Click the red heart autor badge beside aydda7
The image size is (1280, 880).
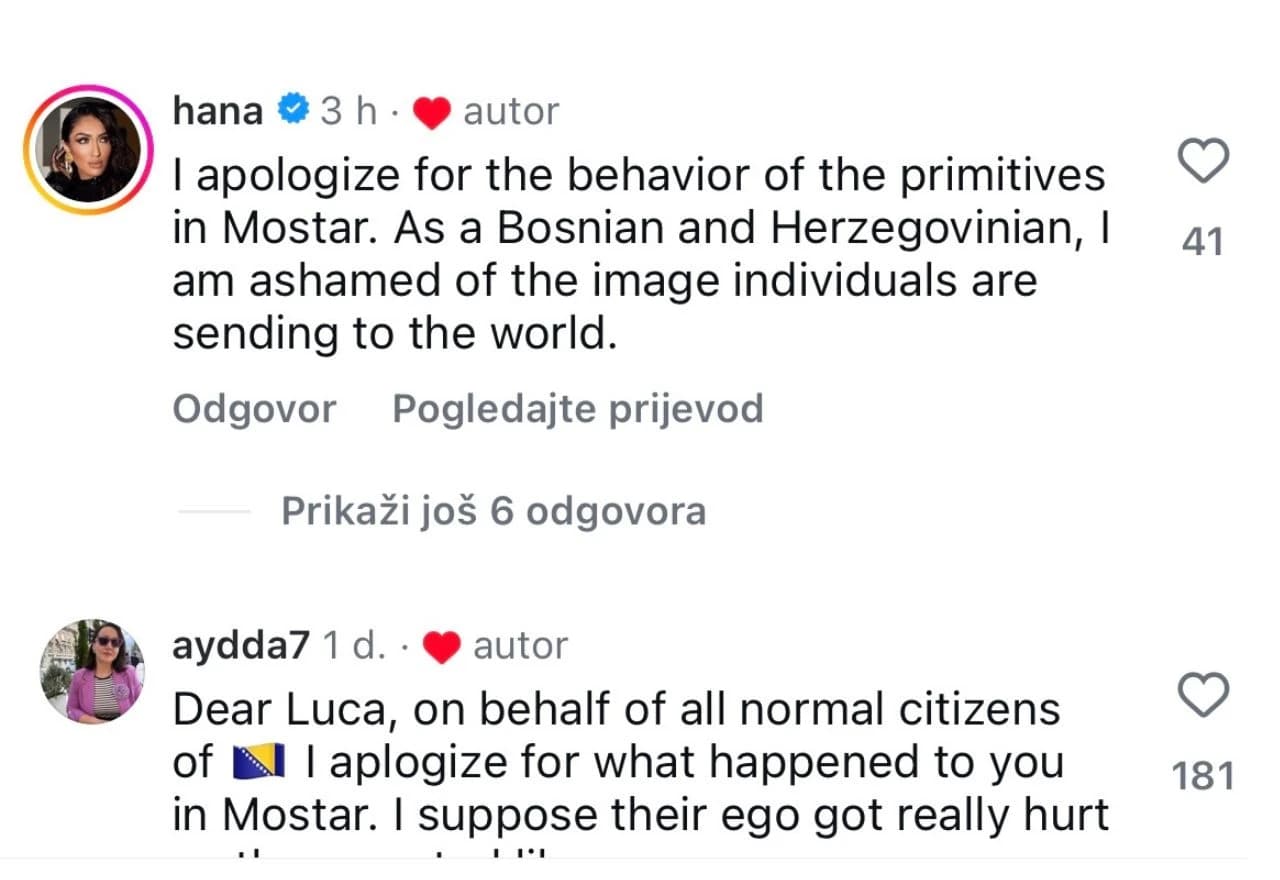tap(441, 645)
